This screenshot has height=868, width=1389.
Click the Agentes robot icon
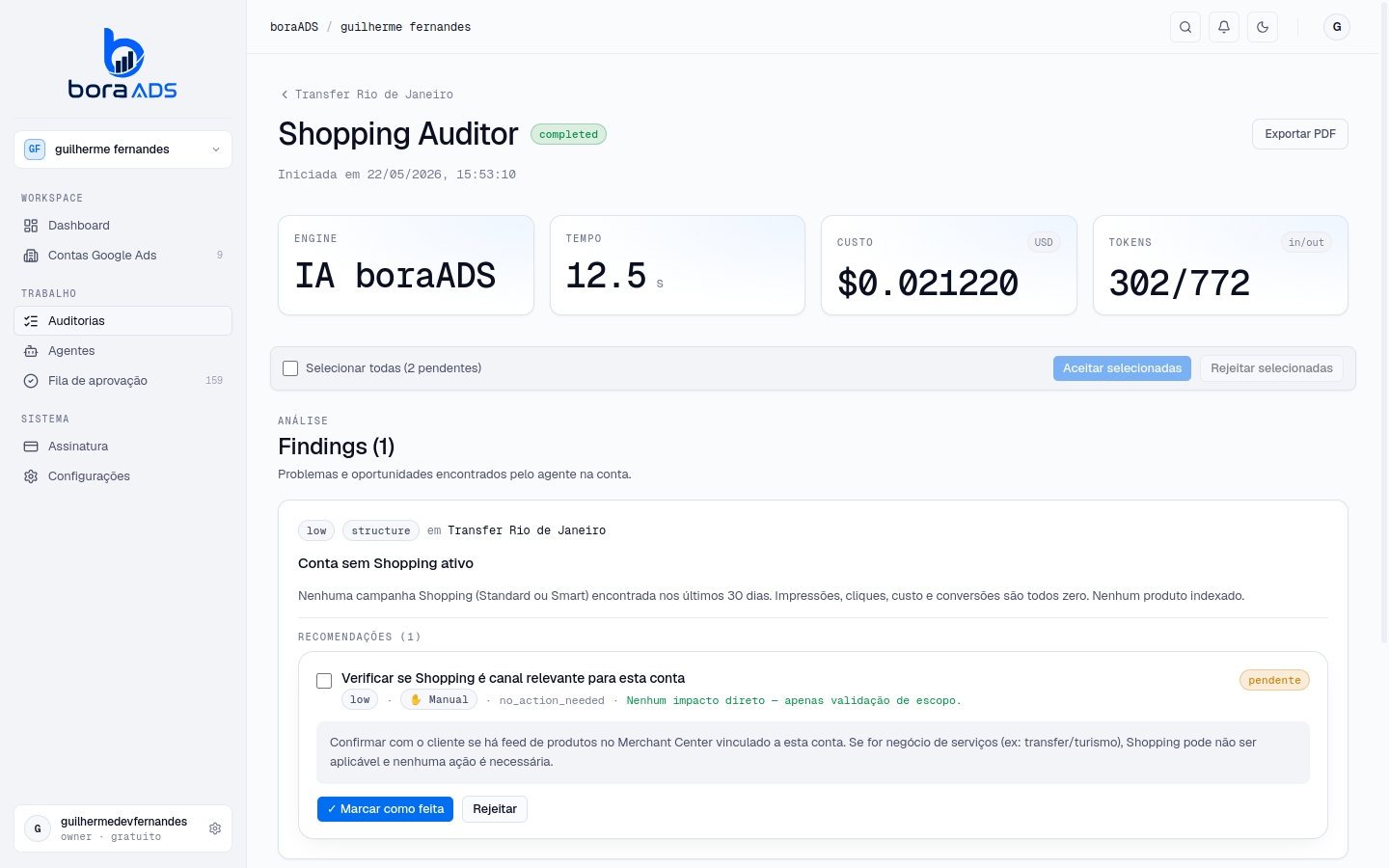pyautogui.click(x=31, y=351)
